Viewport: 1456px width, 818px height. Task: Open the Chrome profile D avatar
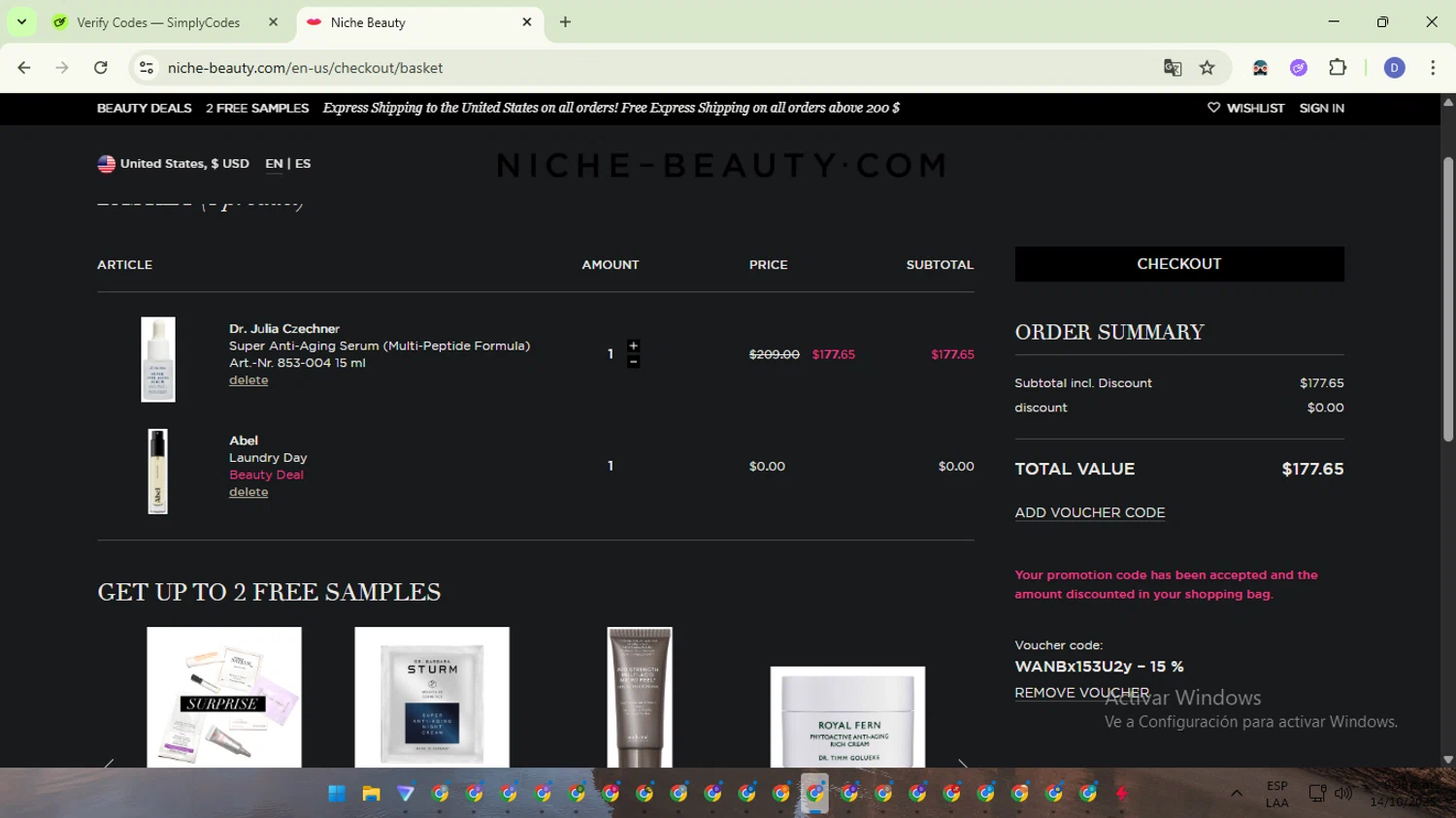1395,68
